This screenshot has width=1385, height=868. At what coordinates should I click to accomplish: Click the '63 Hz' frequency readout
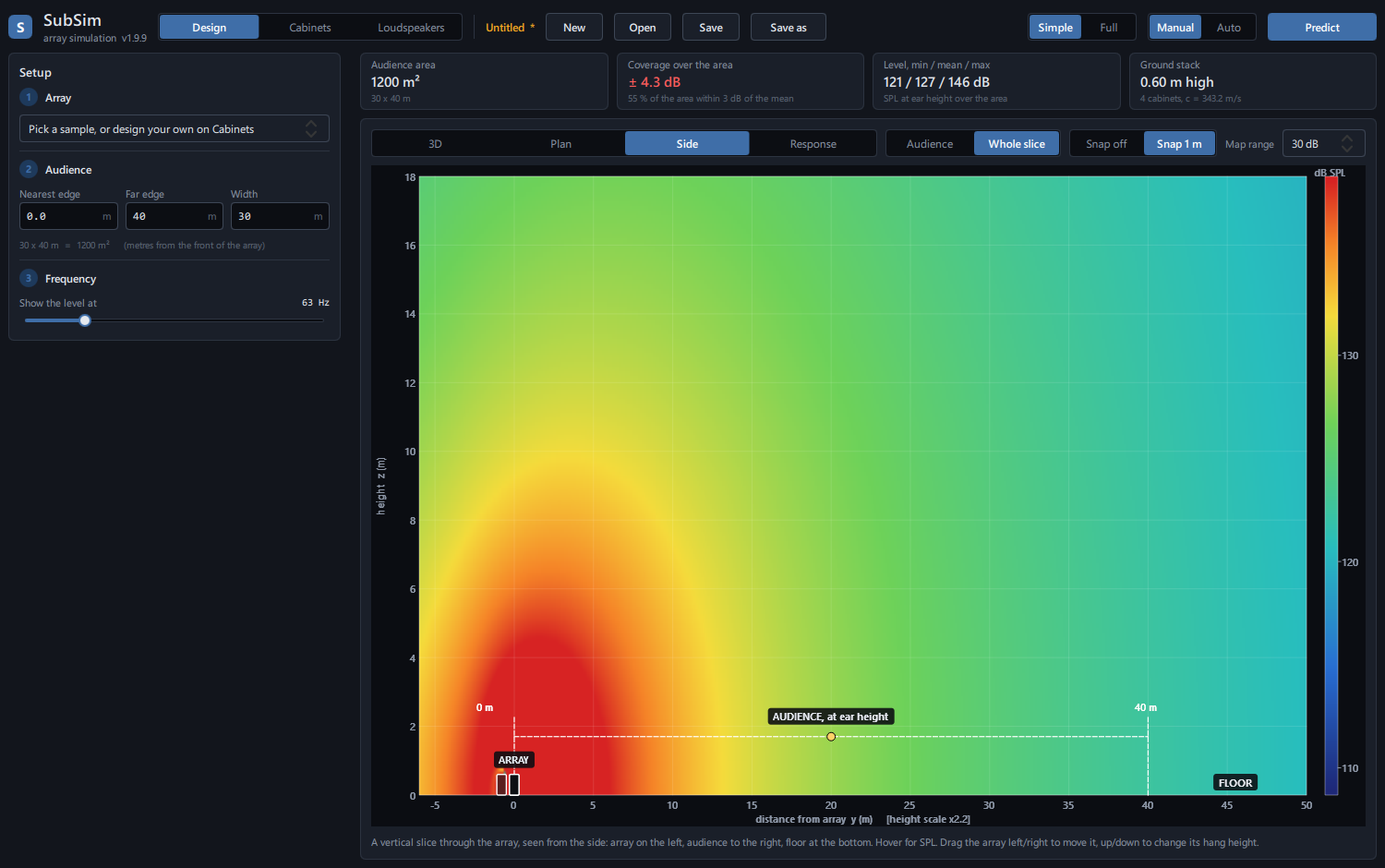click(316, 303)
